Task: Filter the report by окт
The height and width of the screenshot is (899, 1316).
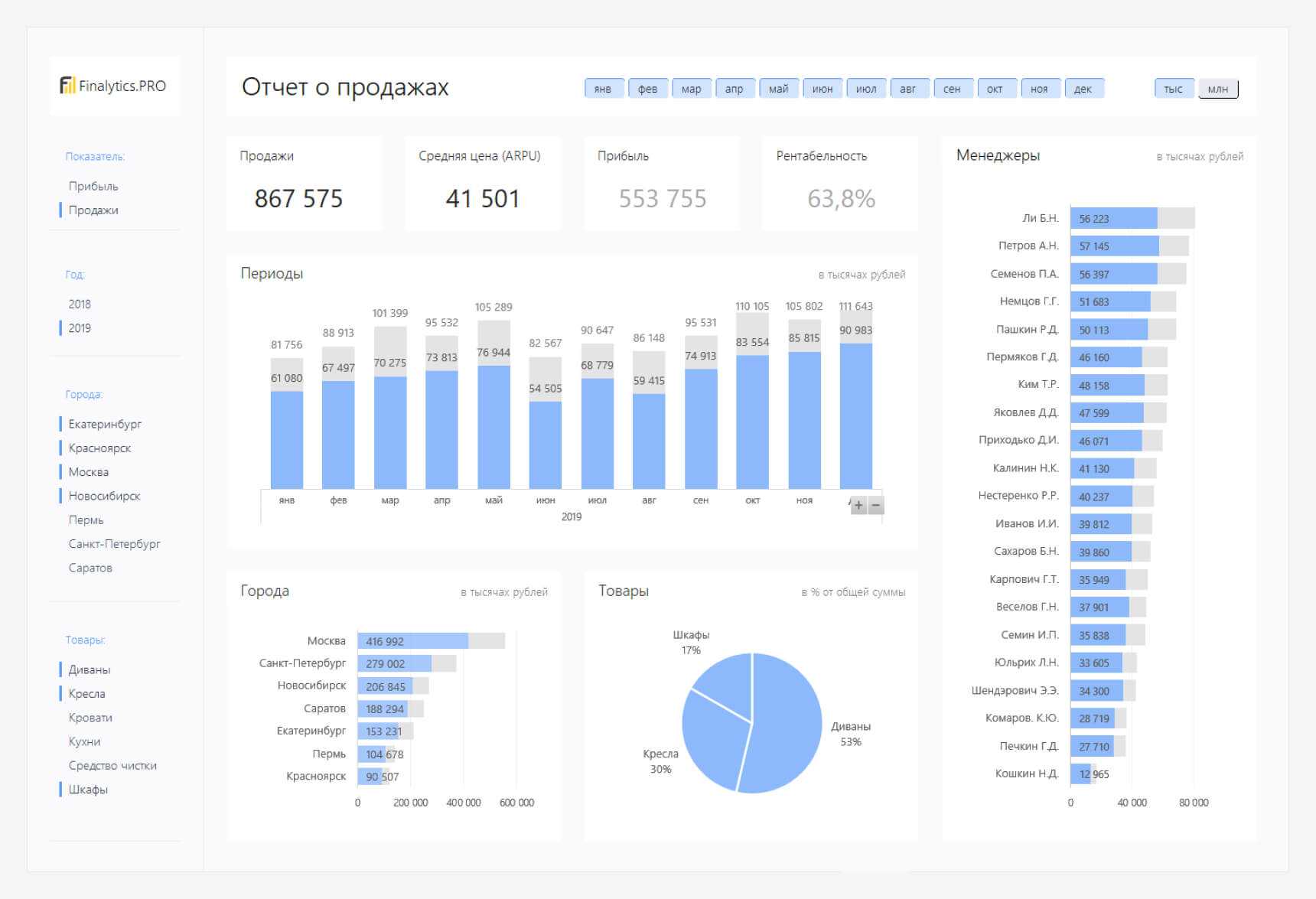Action: coord(995,89)
